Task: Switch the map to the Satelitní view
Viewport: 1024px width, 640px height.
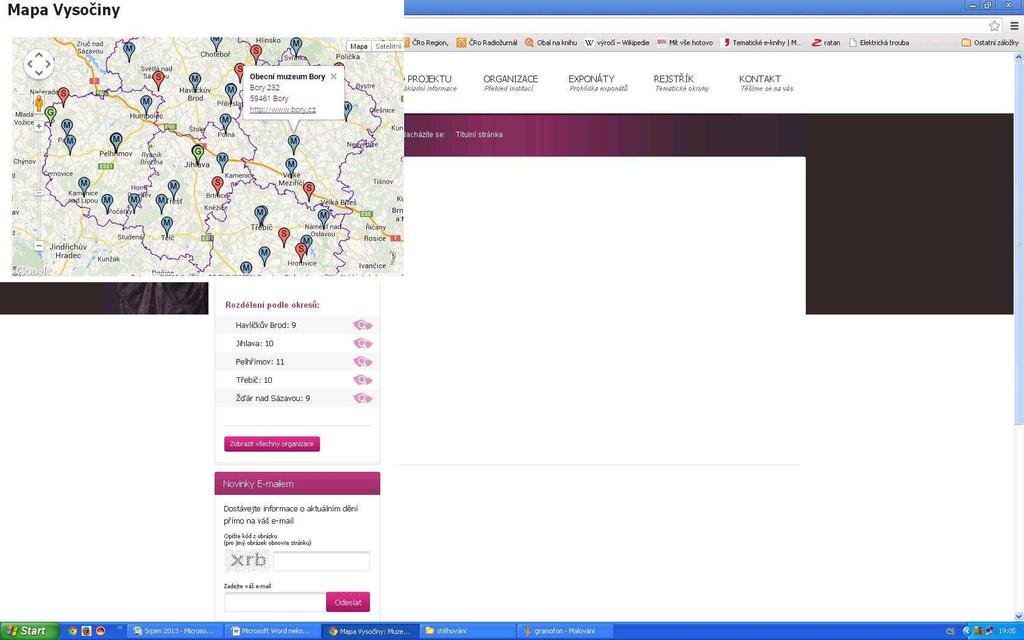Action: [388, 46]
